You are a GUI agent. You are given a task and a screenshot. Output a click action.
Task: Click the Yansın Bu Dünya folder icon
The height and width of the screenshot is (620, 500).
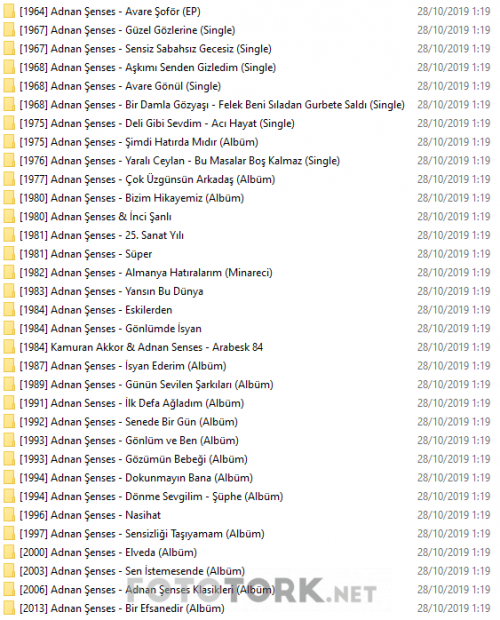coord(9,291)
